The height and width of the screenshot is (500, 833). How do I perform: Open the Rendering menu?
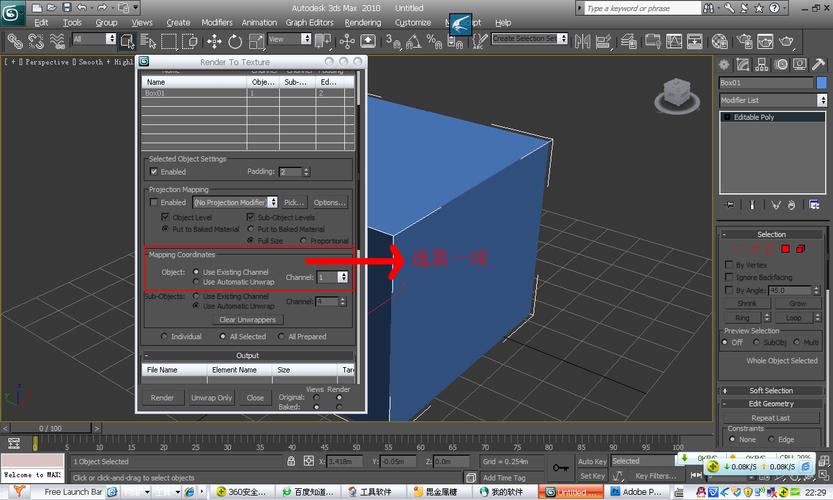tap(363, 22)
